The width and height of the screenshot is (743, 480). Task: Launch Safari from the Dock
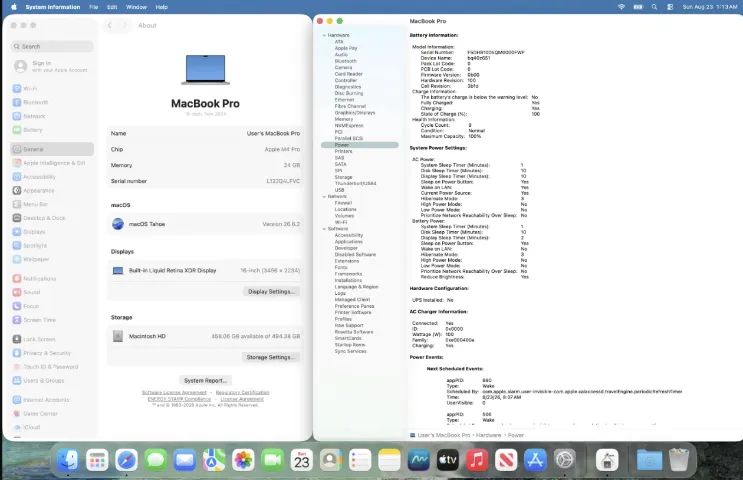point(126,460)
